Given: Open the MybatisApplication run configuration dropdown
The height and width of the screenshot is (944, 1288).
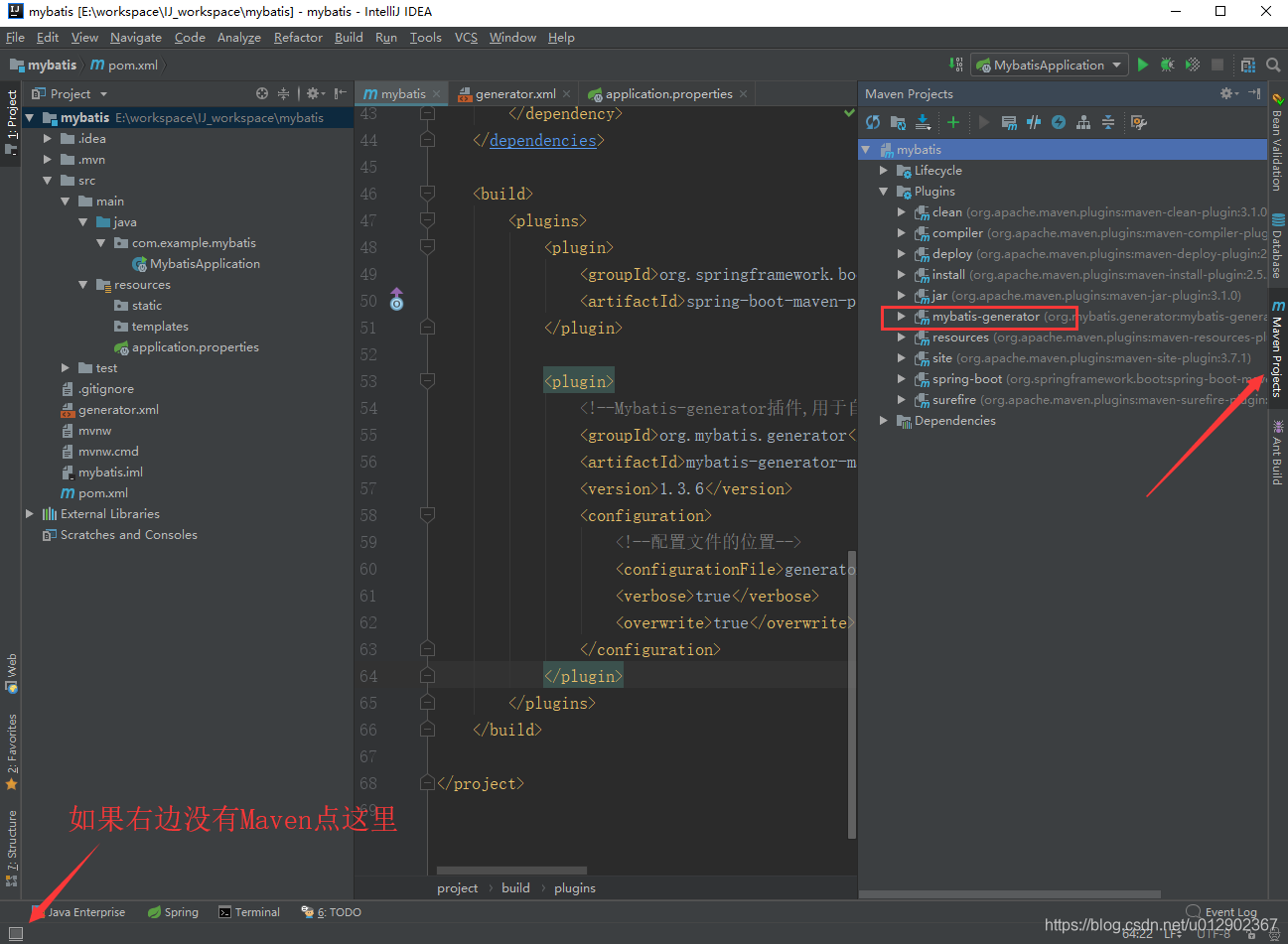Looking at the screenshot, I should pos(1049,65).
